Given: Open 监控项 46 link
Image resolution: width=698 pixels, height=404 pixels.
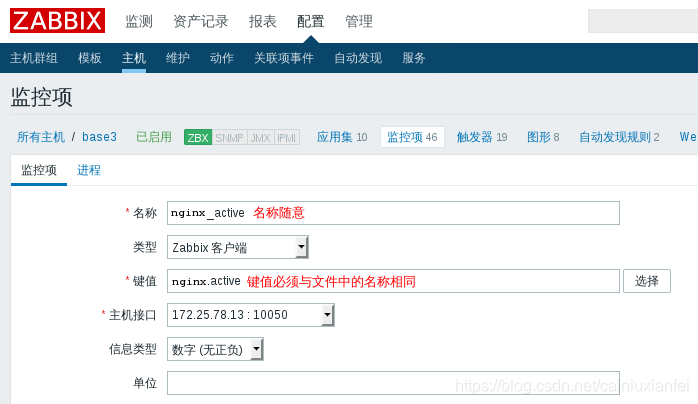Looking at the screenshot, I should (412, 137).
